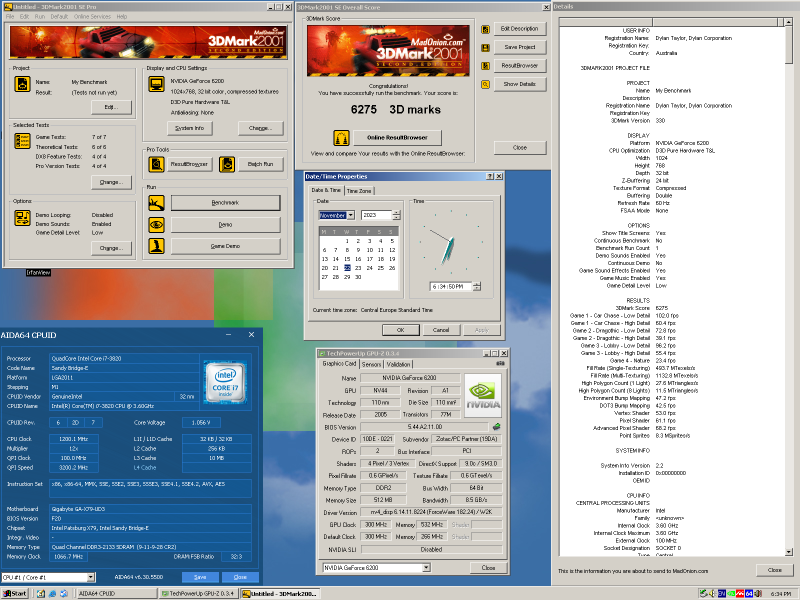
Task: Click the magnifier icon beside Show Details
Action: coord(485,85)
